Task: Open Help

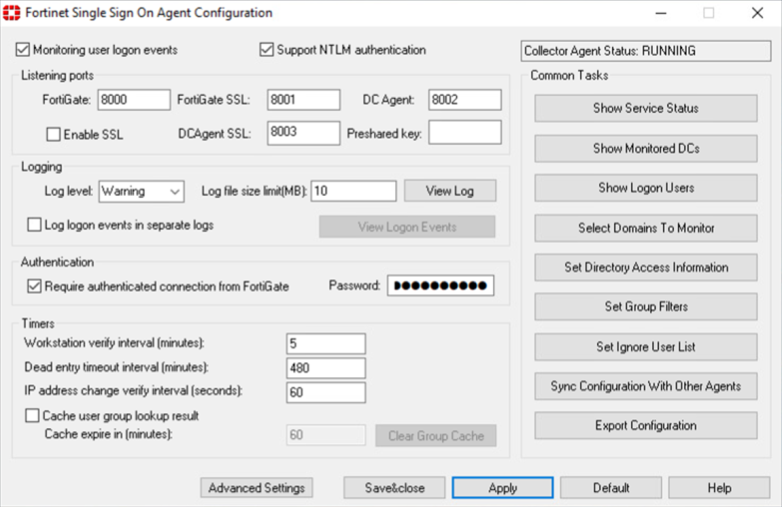Action: 719,488
